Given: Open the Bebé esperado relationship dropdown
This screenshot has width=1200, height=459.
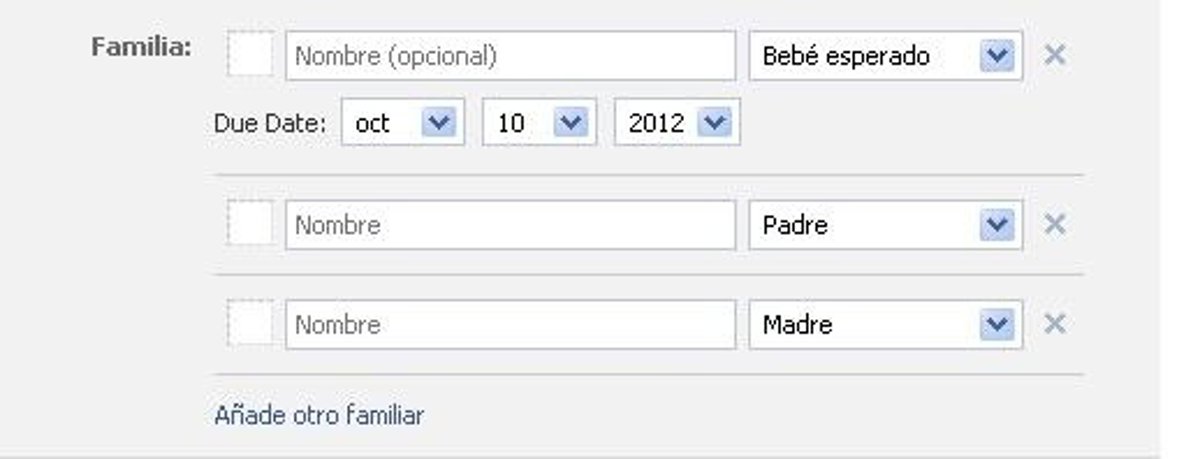Looking at the screenshot, I should (x=885, y=56).
